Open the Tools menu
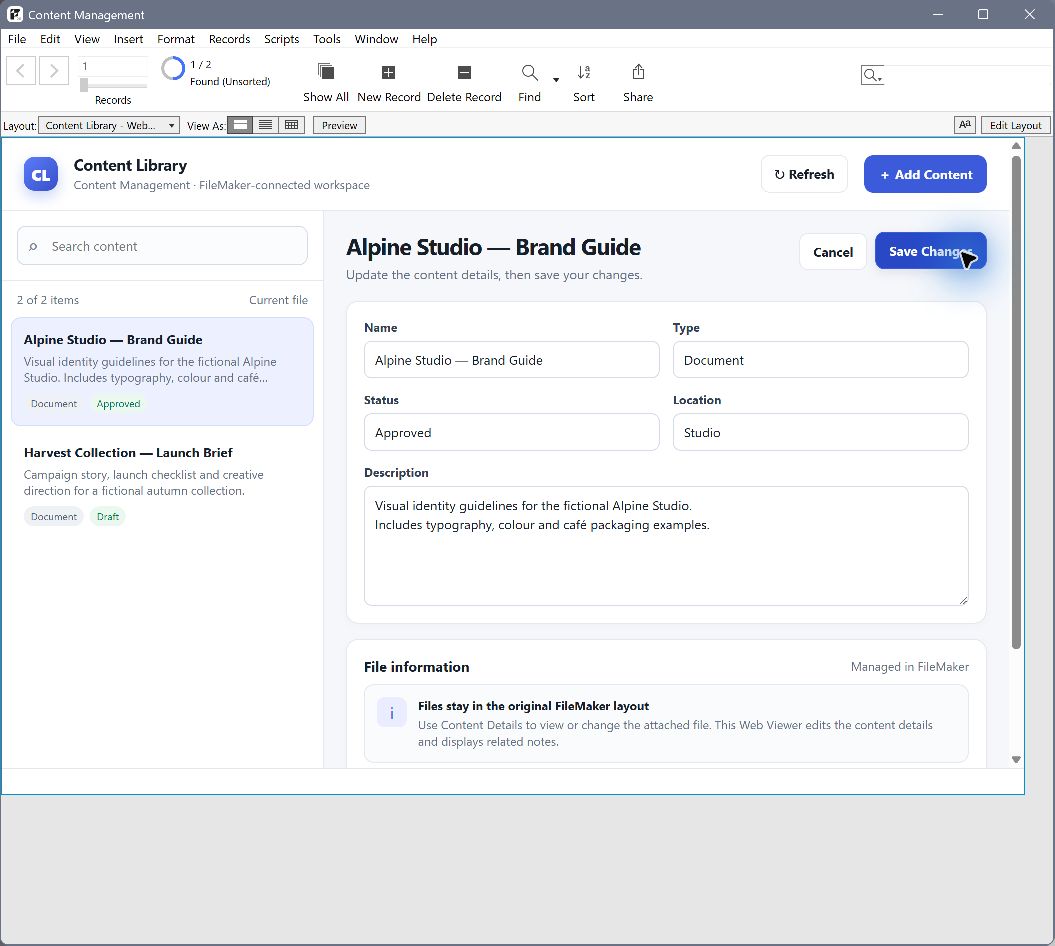Viewport: 1055px width, 946px height. tap(327, 39)
